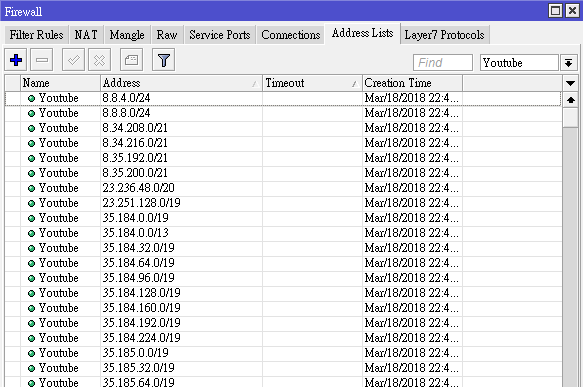Select address 8.34.216.0/21
This screenshot has height=387, width=583.
283,143
